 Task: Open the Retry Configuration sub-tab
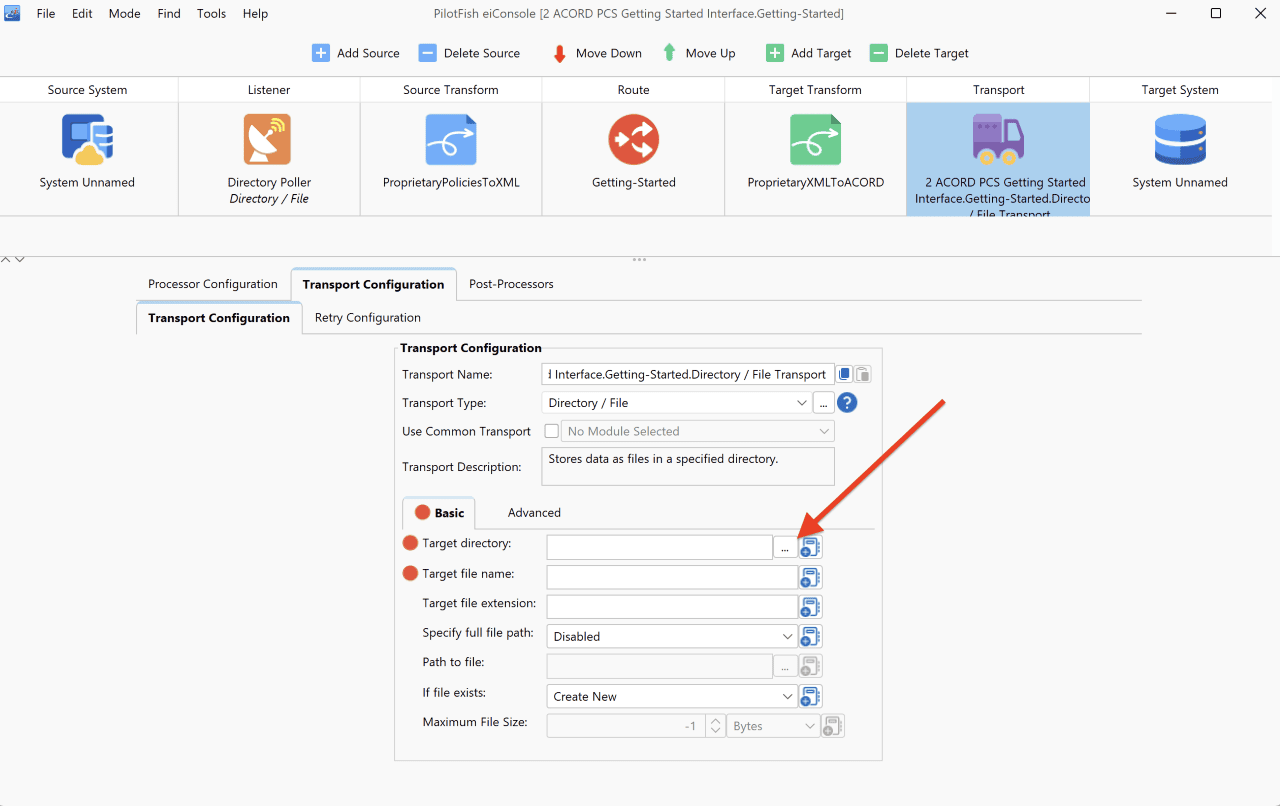pyautogui.click(x=367, y=318)
